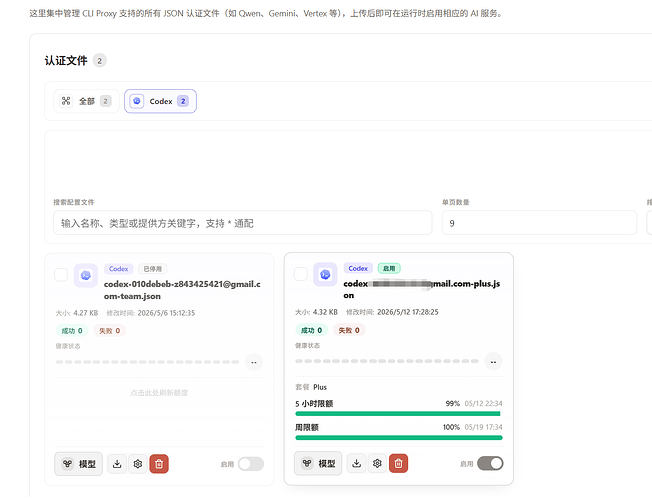The image size is (652, 500).
Task: Click 成功 0 badge on com-plus.json card
Action: pyautogui.click(x=311, y=330)
